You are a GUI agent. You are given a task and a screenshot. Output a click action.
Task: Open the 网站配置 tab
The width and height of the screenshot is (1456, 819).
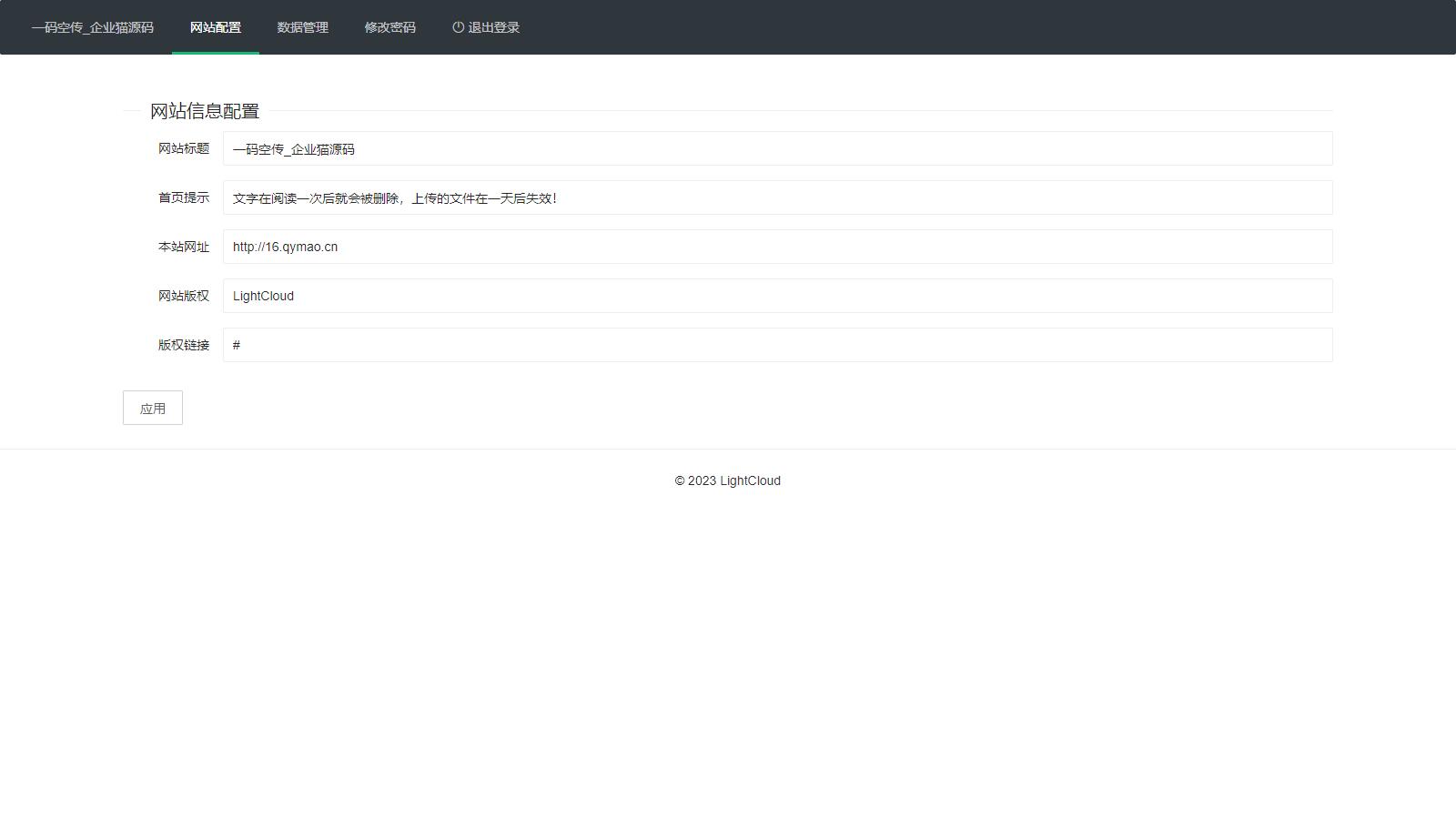coord(216,27)
